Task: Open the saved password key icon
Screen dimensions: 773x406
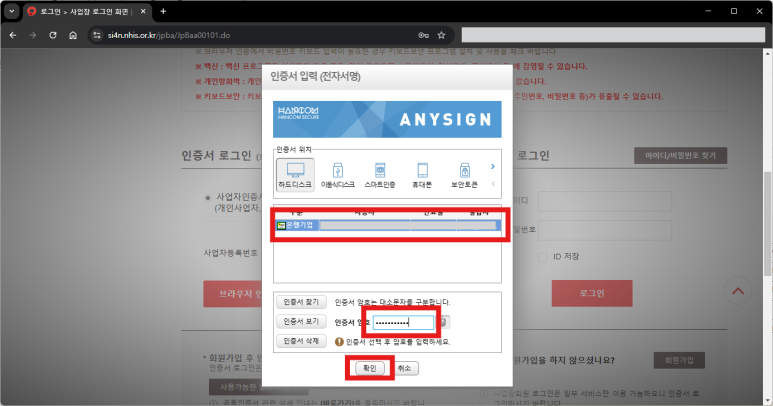Action: (423, 35)
